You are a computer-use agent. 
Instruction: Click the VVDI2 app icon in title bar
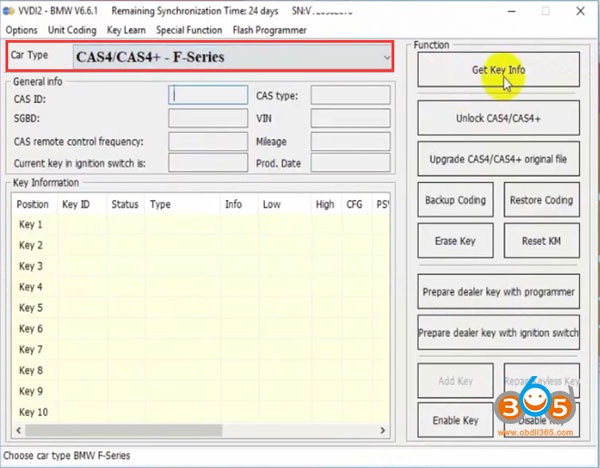coord(8,11)
